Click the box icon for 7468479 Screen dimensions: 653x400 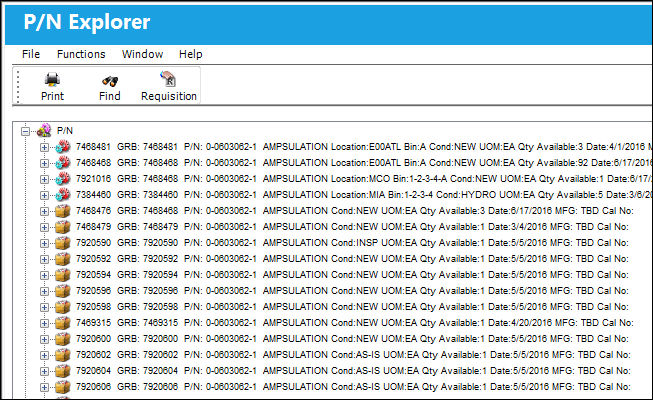click(x=63, y=227)
